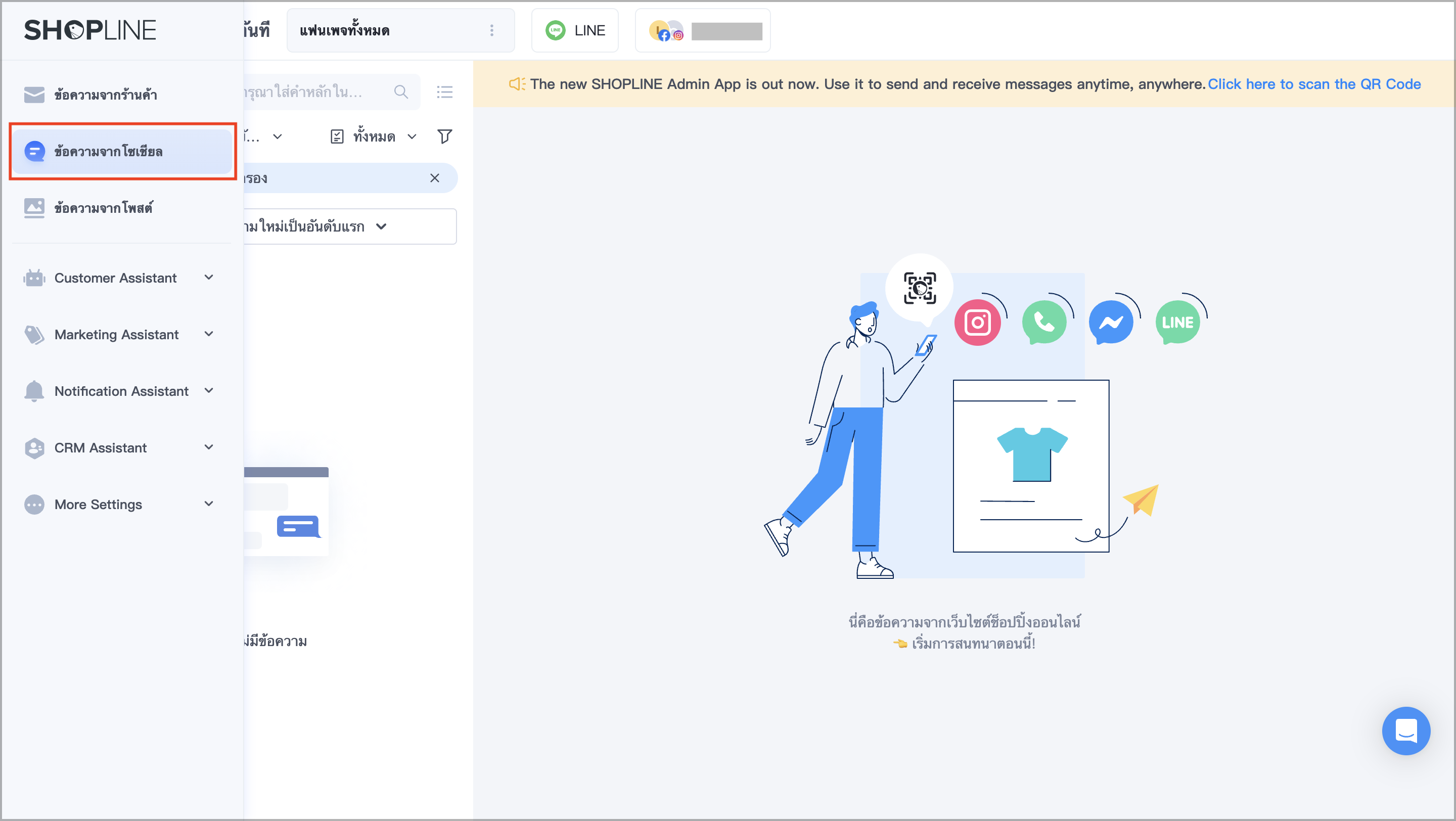The height and width of the screenshot is (821, 1456).
Task: Click the CRM Assistant person icon
Action: tap(34, 448)
